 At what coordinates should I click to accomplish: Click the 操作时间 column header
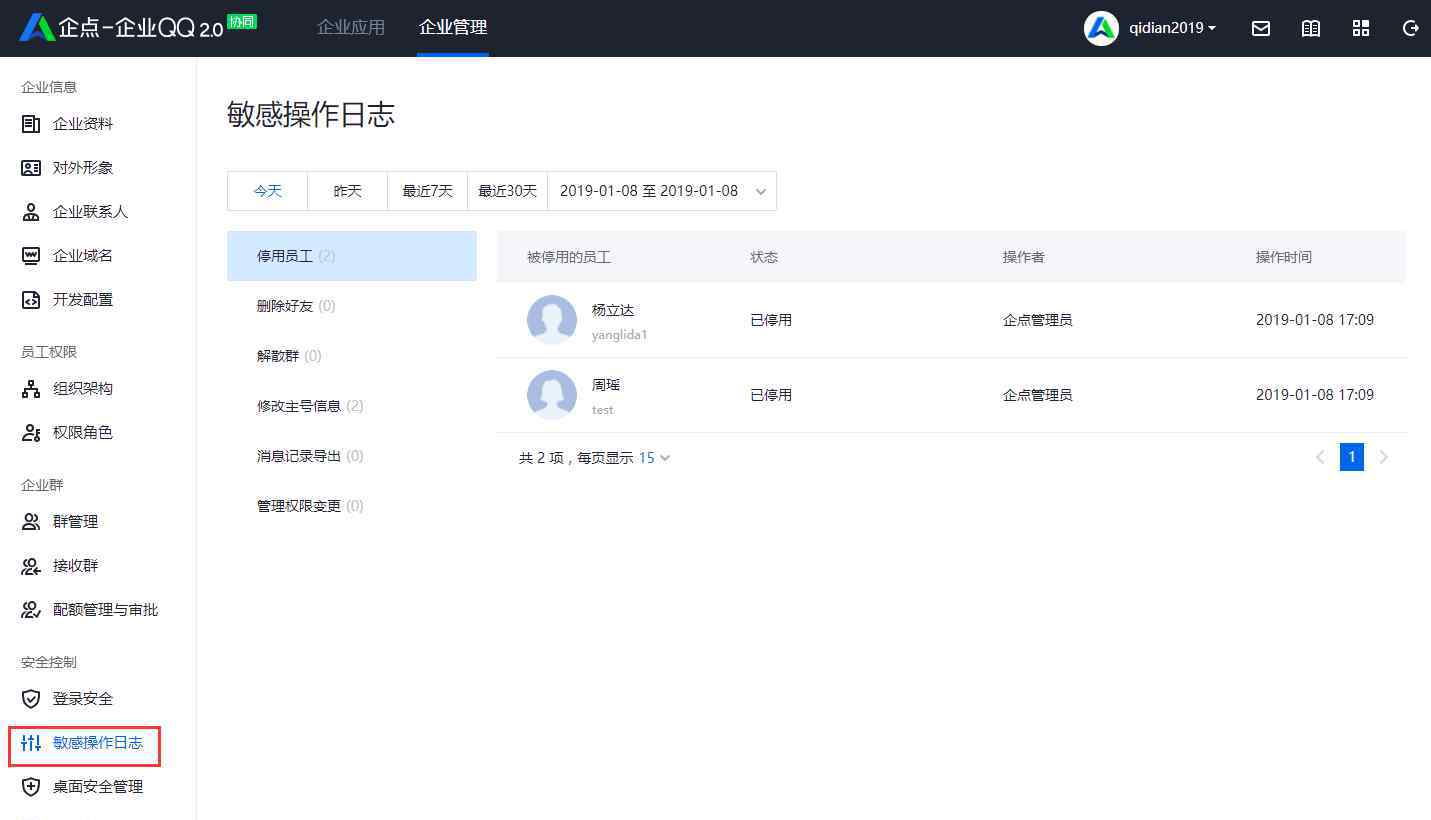click(x=1284, y=257)
